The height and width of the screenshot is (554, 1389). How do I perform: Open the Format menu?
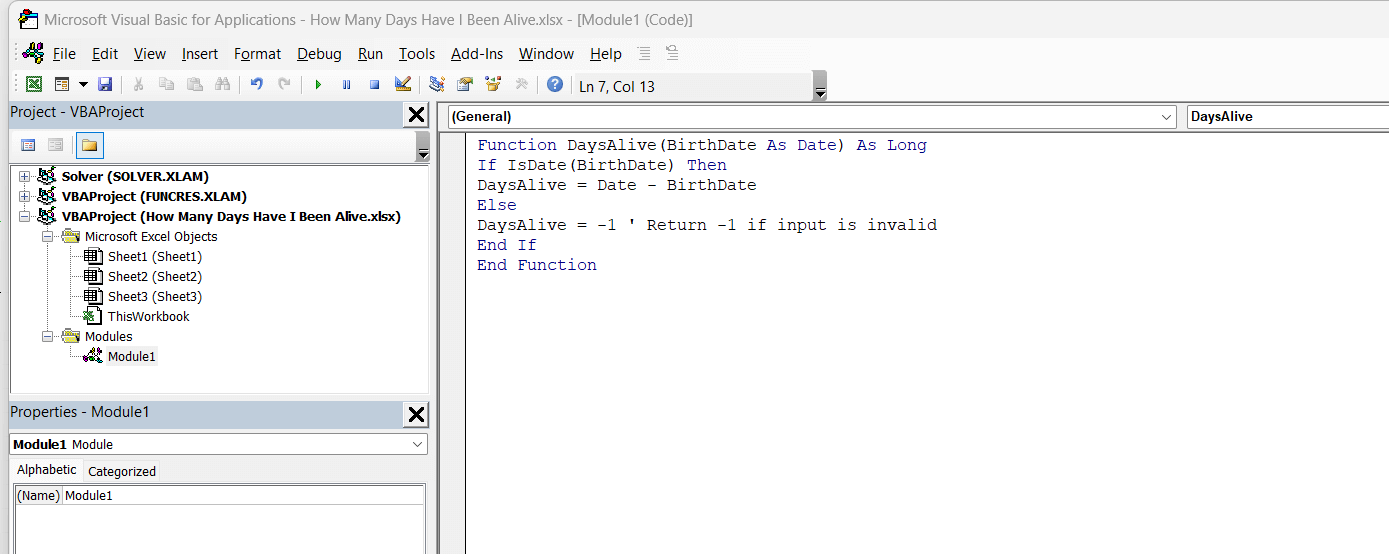258,54
